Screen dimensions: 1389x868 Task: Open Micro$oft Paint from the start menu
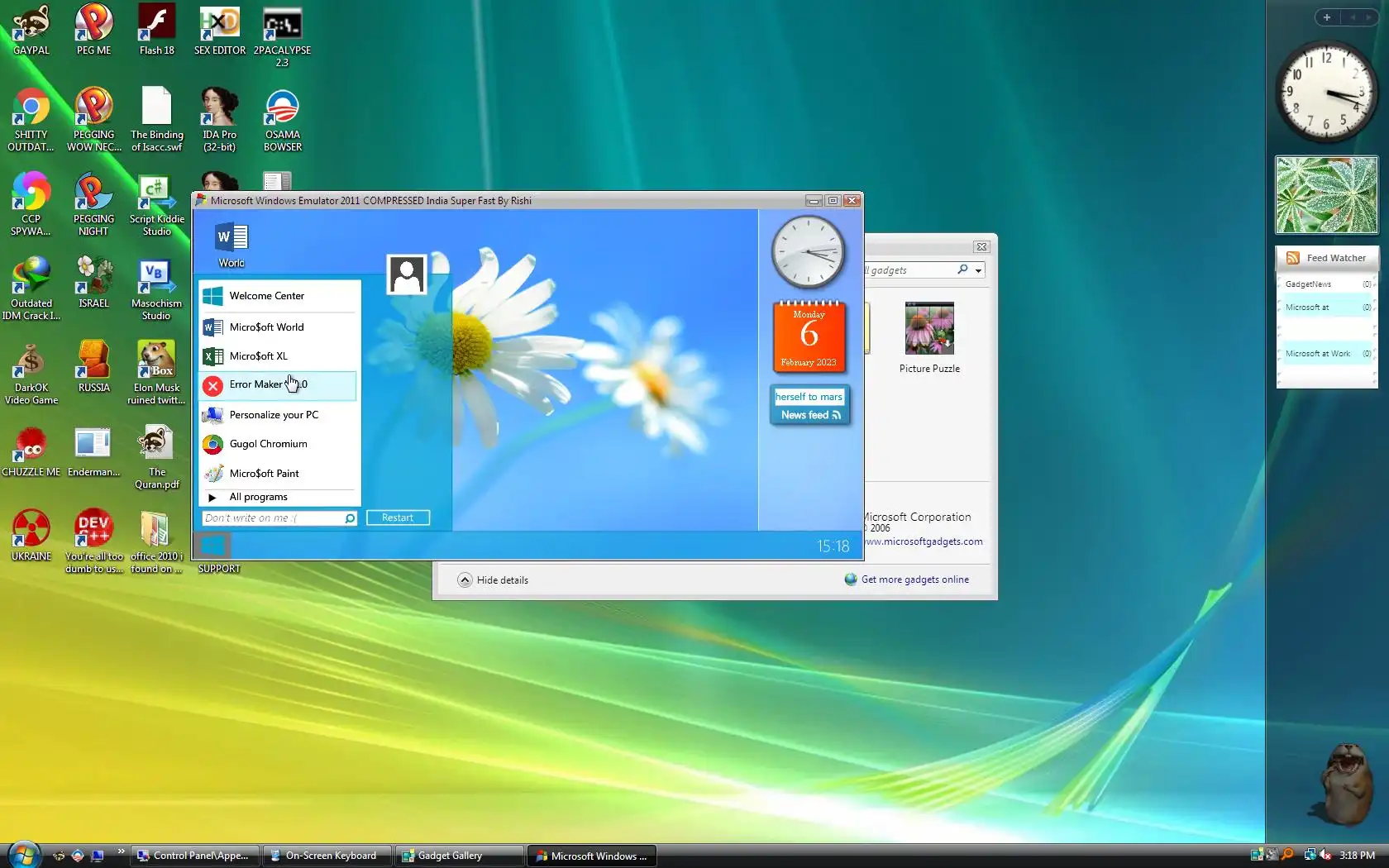pyautogui.click(x=279, y=474)
